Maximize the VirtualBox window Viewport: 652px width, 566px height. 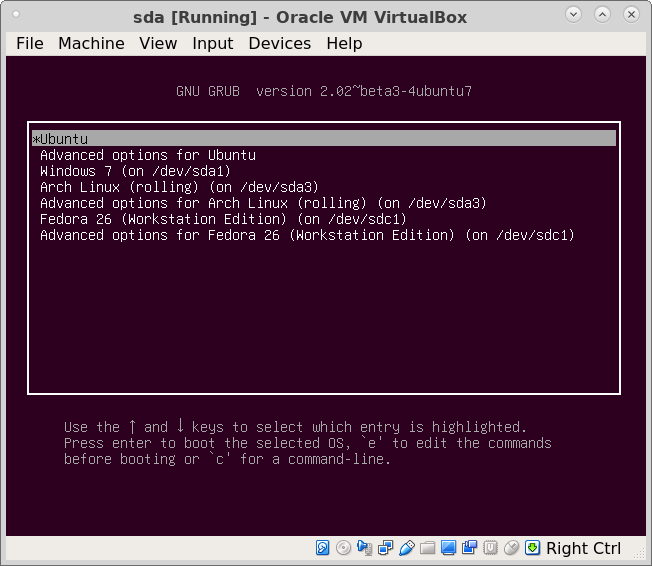[603, 15]
